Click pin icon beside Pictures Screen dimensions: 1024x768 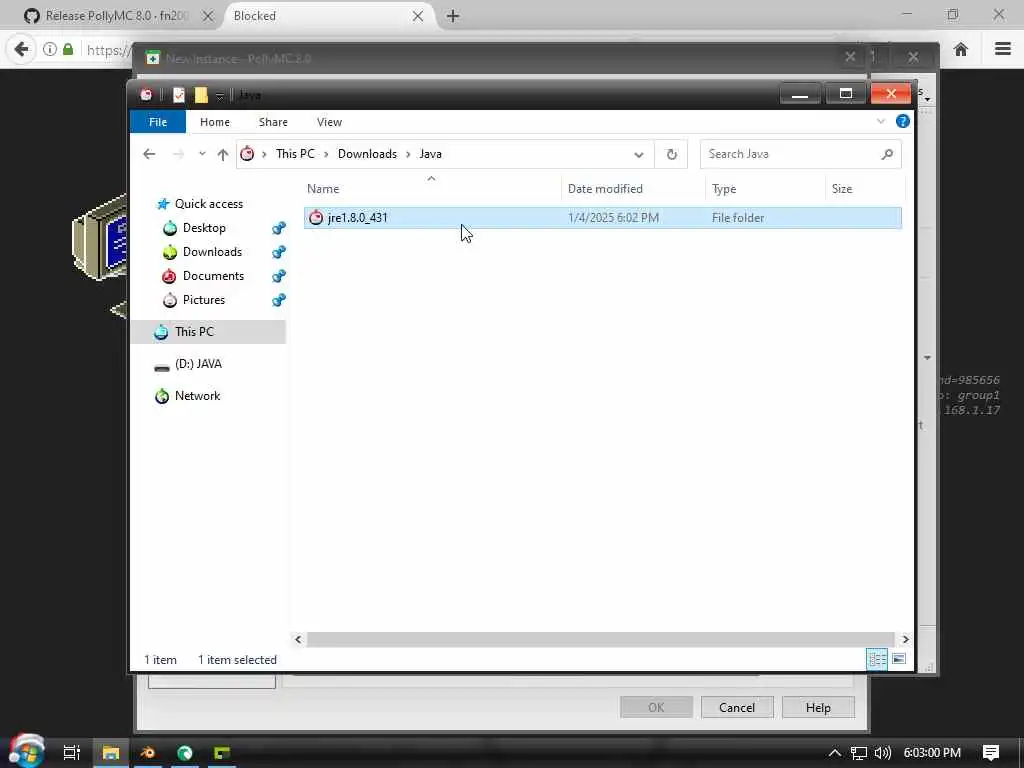tap(278, 300)
